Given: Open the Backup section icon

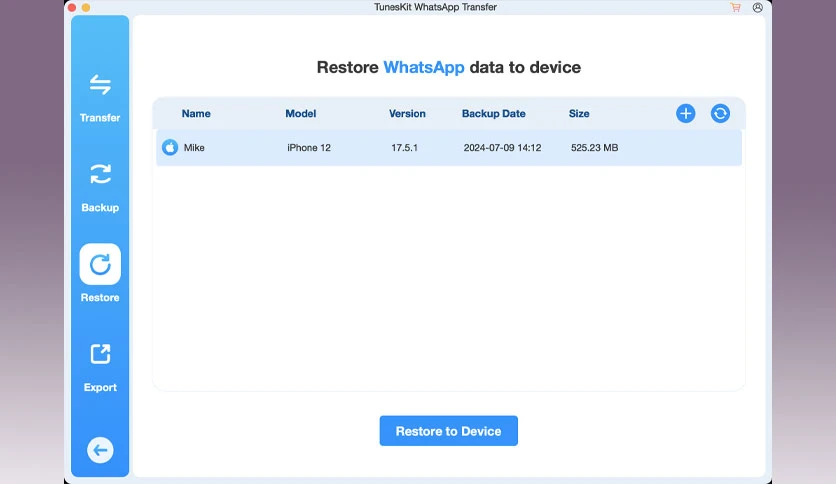Looking at the screenshot, I should pos(100,174).
